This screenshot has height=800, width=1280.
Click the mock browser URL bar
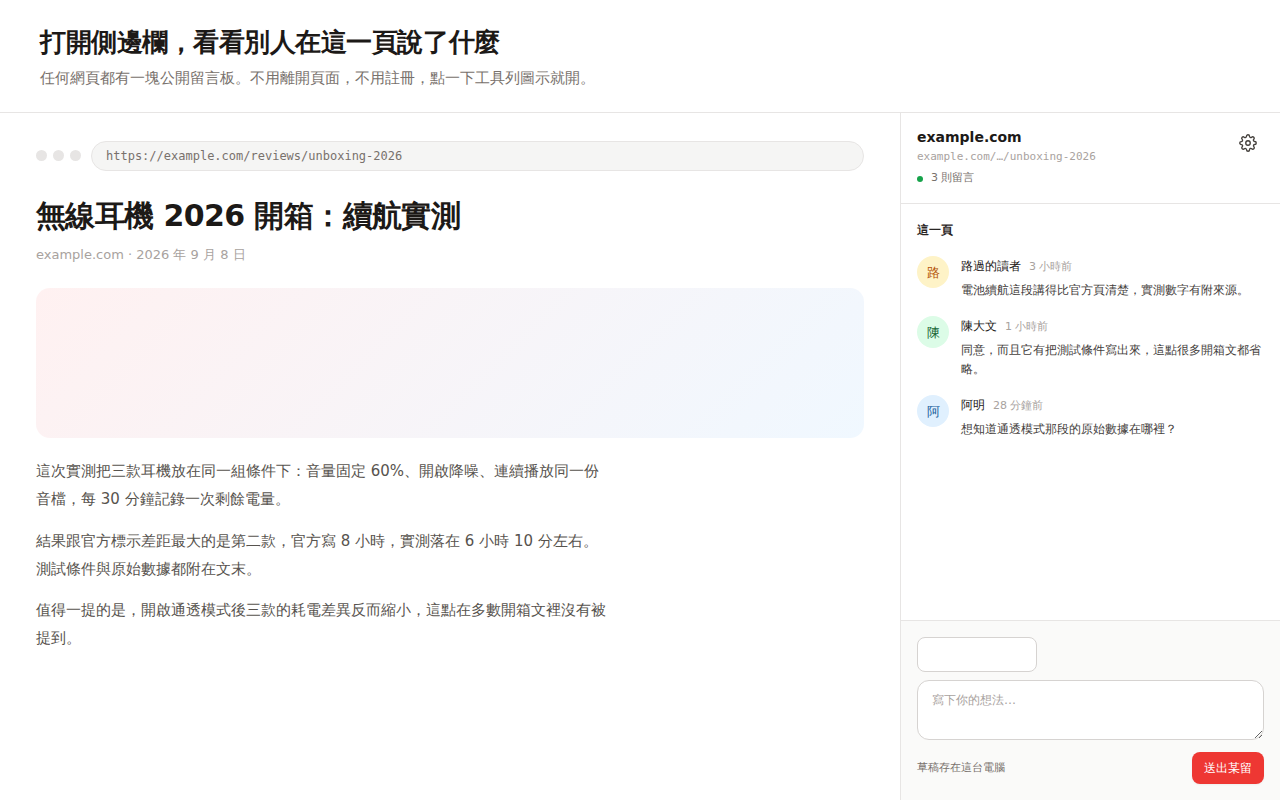pyautogui.click(x=477, y=156)
